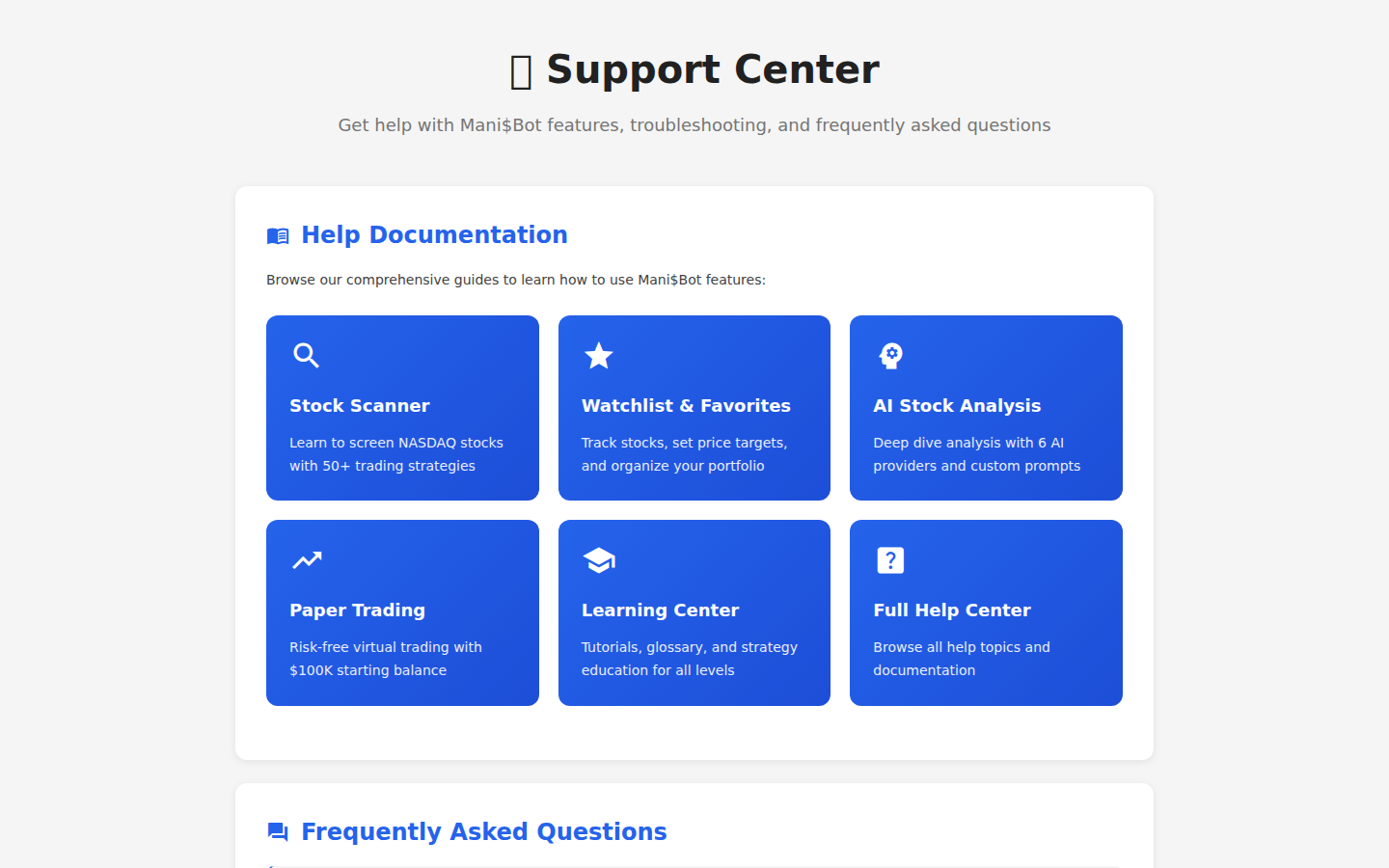The height and width of the screenshot is (868, 1389).
Task: Click the chat icon beside Frequently Asked Questions
Action: [278, 831]
